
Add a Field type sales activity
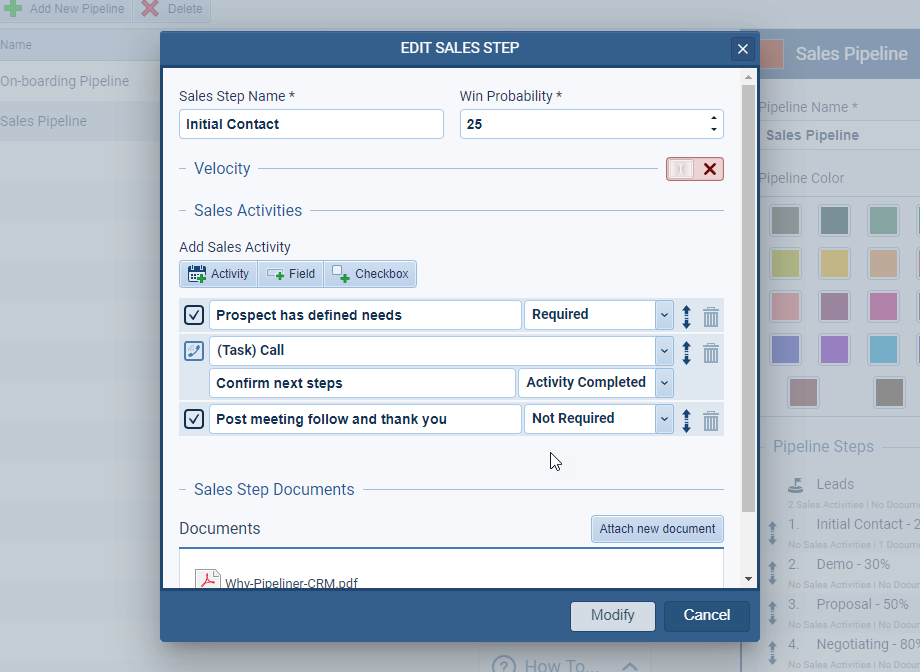click(x=290, y=273)
